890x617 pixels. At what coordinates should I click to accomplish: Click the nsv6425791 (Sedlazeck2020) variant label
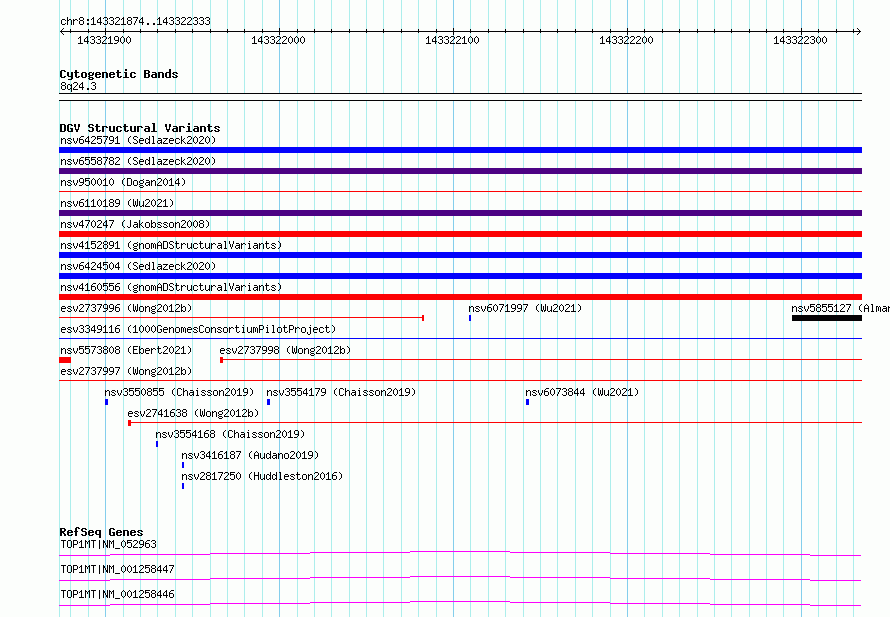[138, 140]
